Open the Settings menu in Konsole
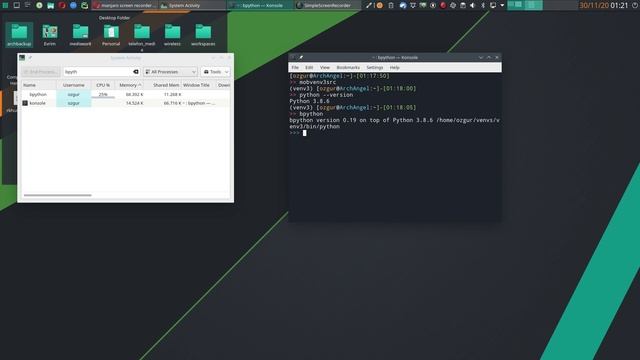Screen dimensions: 640x360 coord(375,67)
